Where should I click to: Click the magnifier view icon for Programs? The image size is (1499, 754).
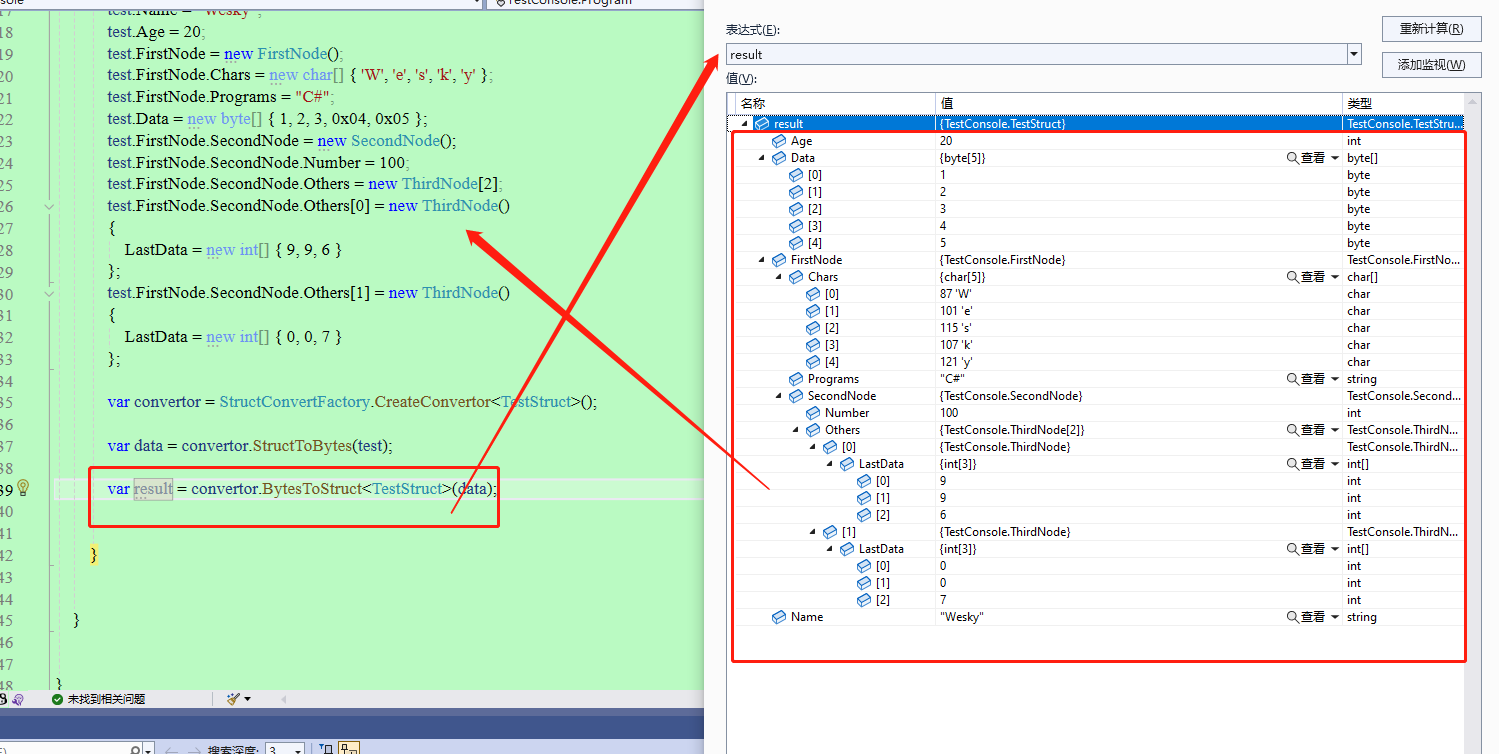click(1292, 379)
